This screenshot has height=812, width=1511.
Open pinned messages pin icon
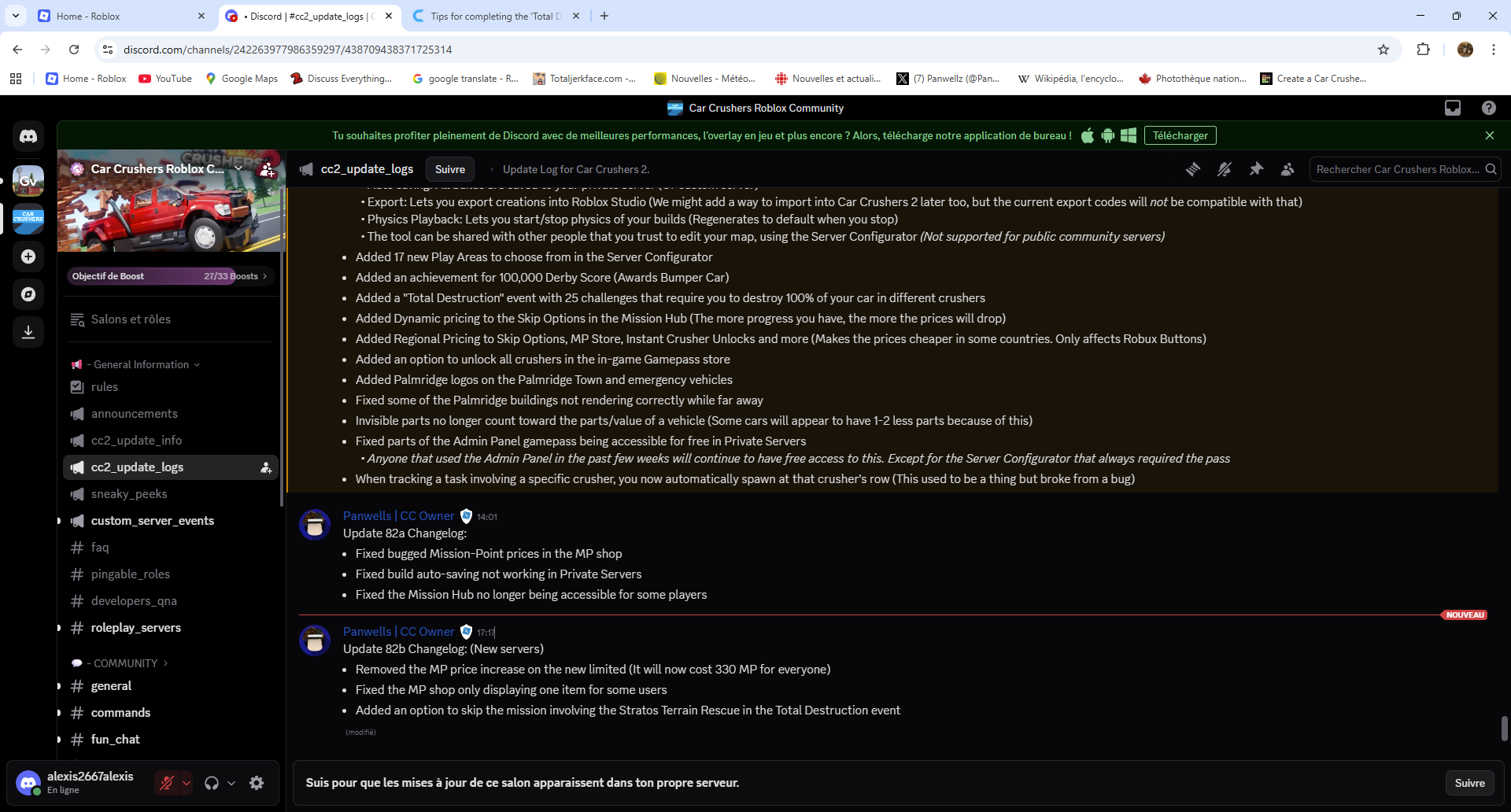(1256, 169)
